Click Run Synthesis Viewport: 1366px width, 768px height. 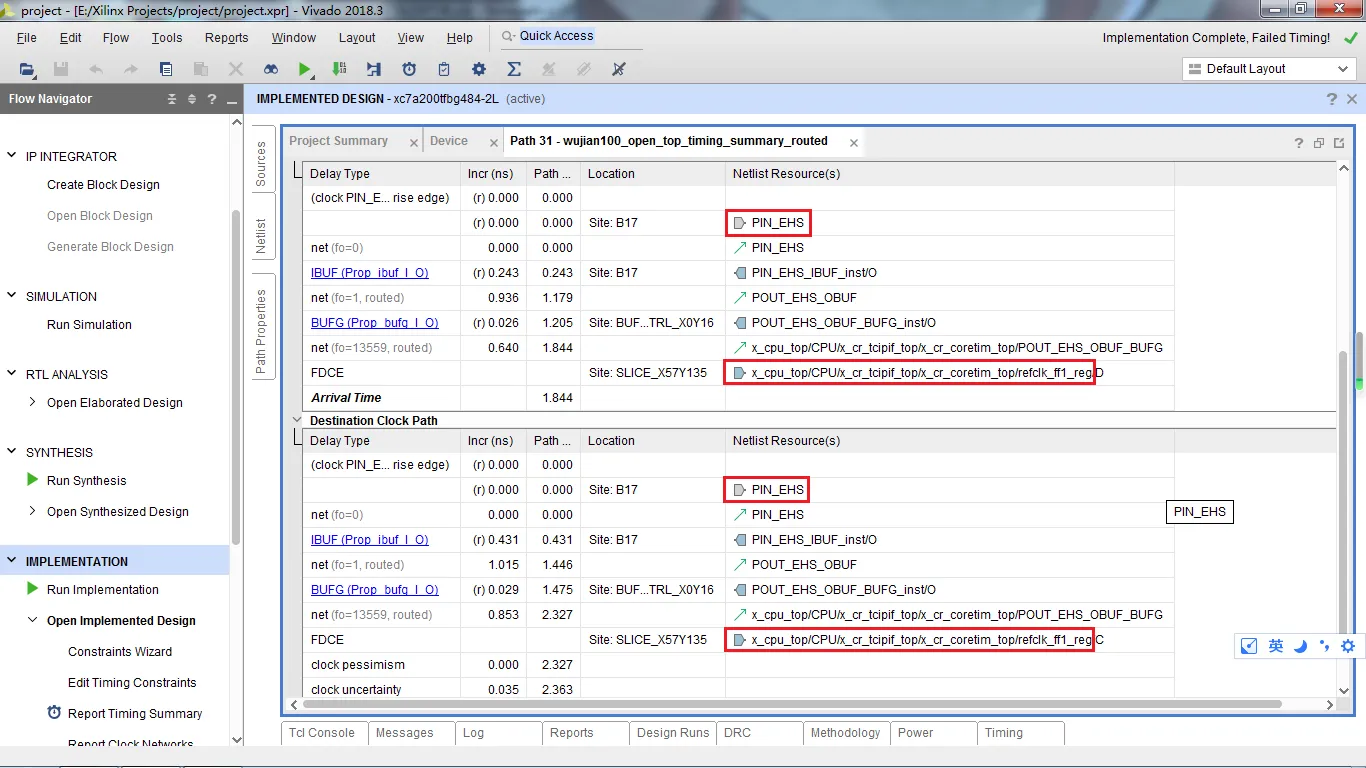pyautogui.click(x=87, y=481)
